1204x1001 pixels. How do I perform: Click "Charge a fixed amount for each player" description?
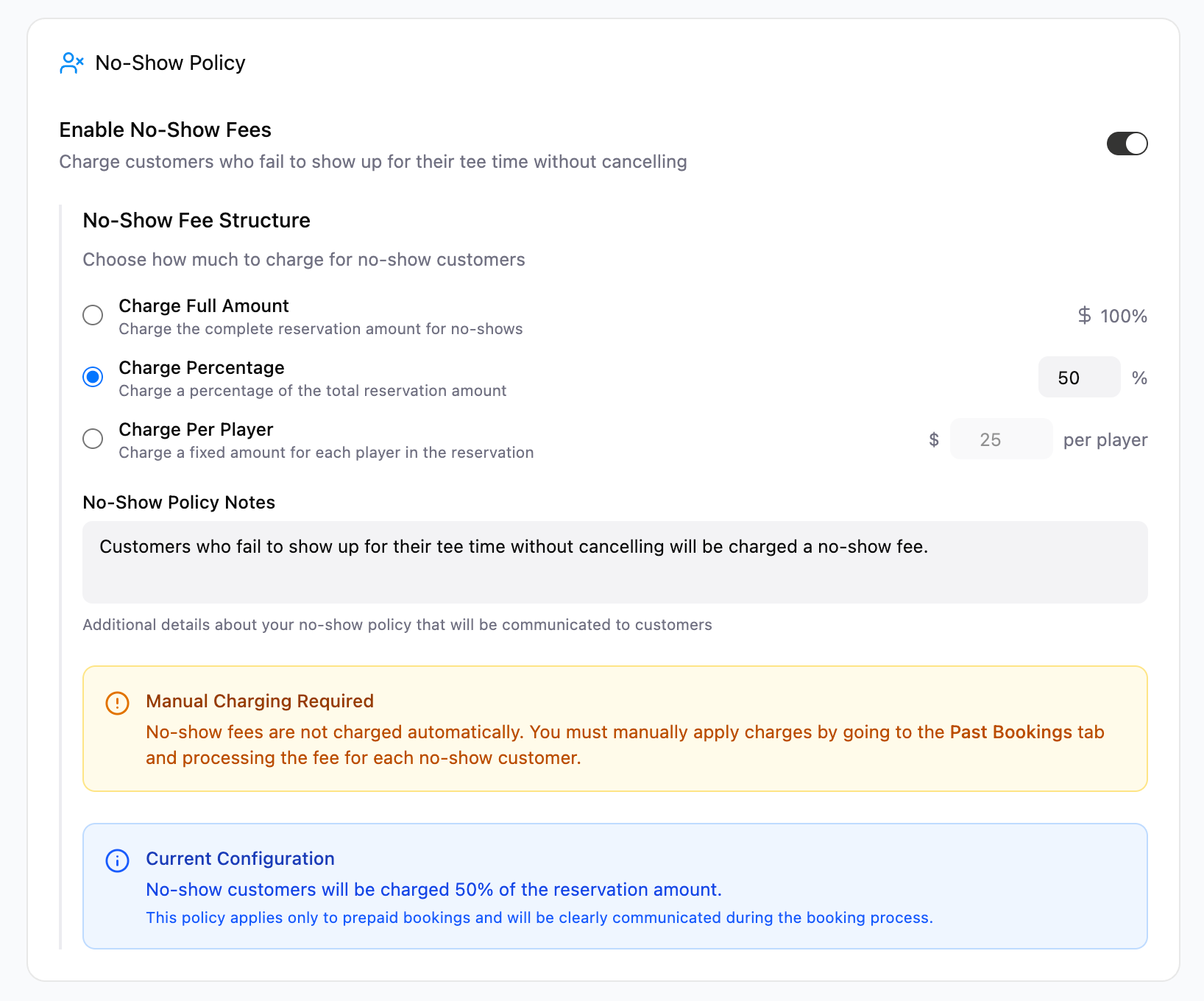coord(326,452)
